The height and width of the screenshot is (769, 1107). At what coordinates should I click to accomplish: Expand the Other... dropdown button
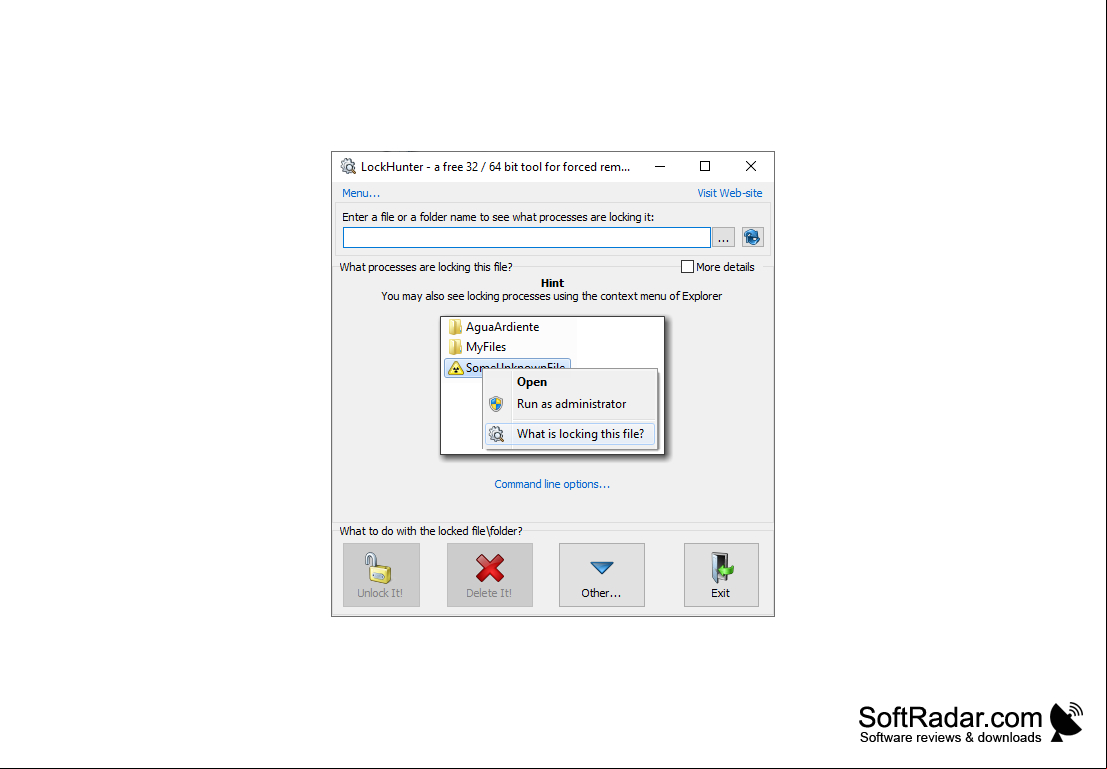coord(602,575)
